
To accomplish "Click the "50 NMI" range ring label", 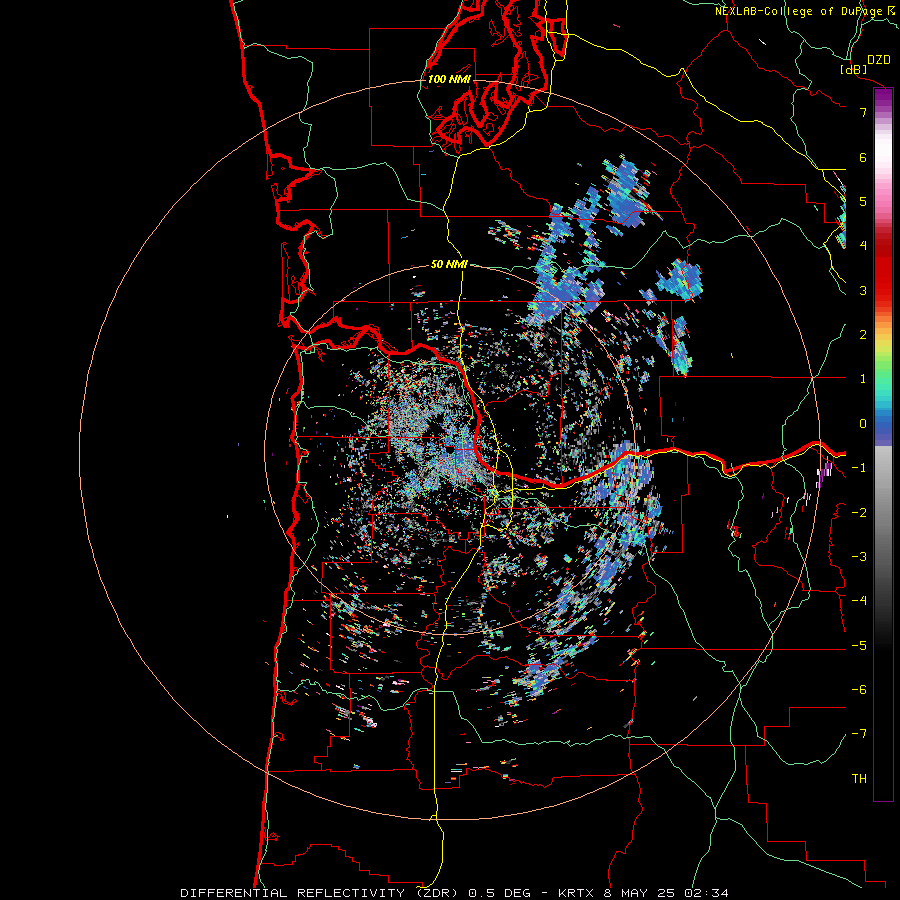I will (x=449, y=264).
